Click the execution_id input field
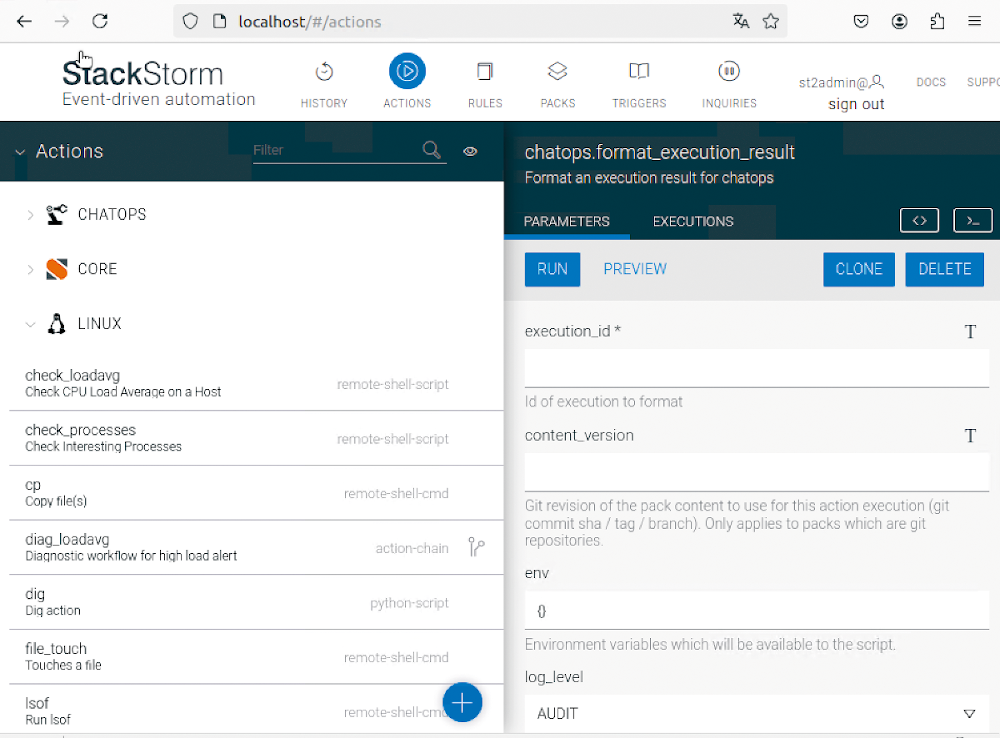The width and height of the screenshot is (1000, 738). (x=756, y=368)
